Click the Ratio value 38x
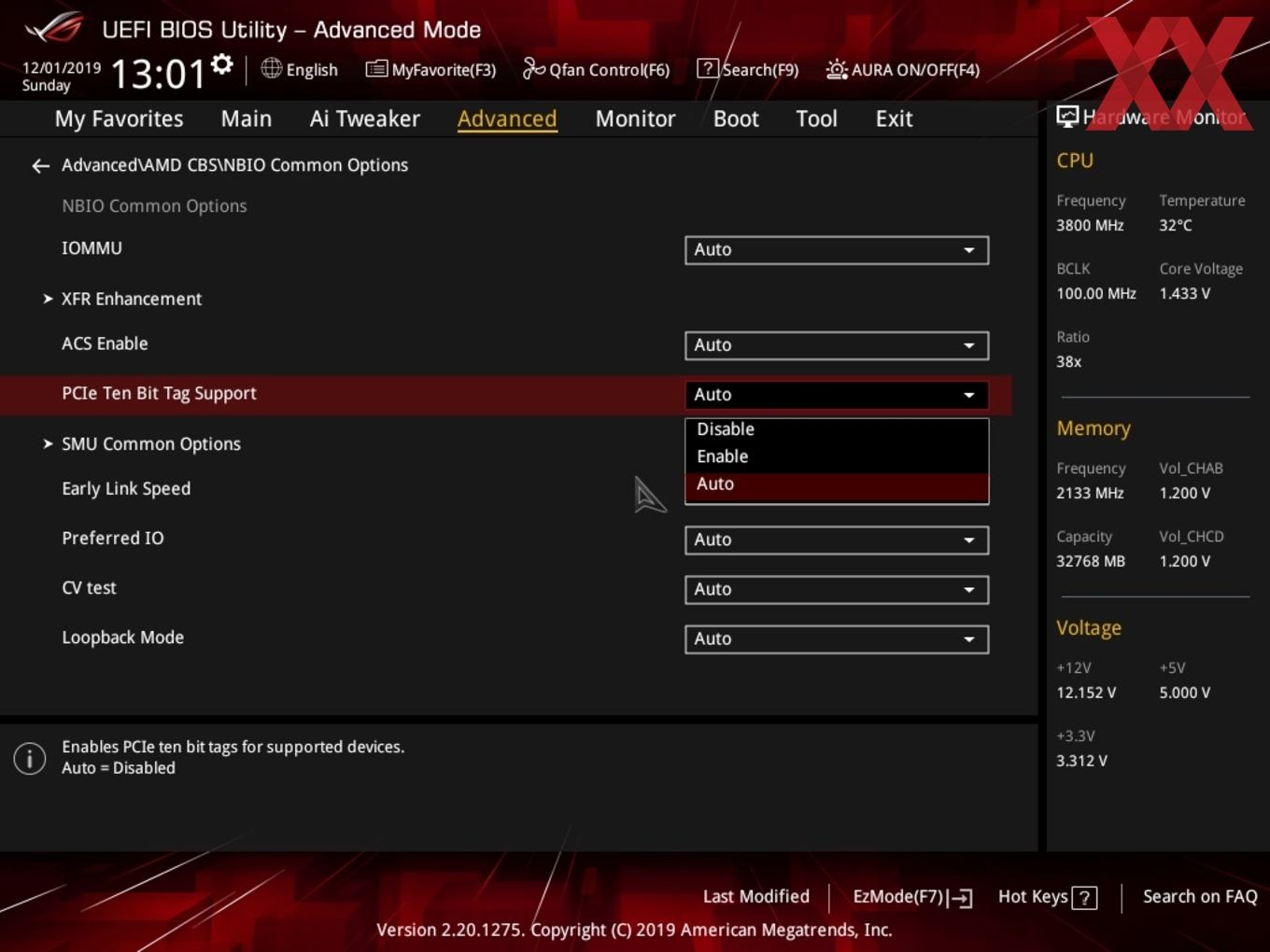Viewport: 1270px width, 952px height. pyautogui.click(x=1069, y=362)
